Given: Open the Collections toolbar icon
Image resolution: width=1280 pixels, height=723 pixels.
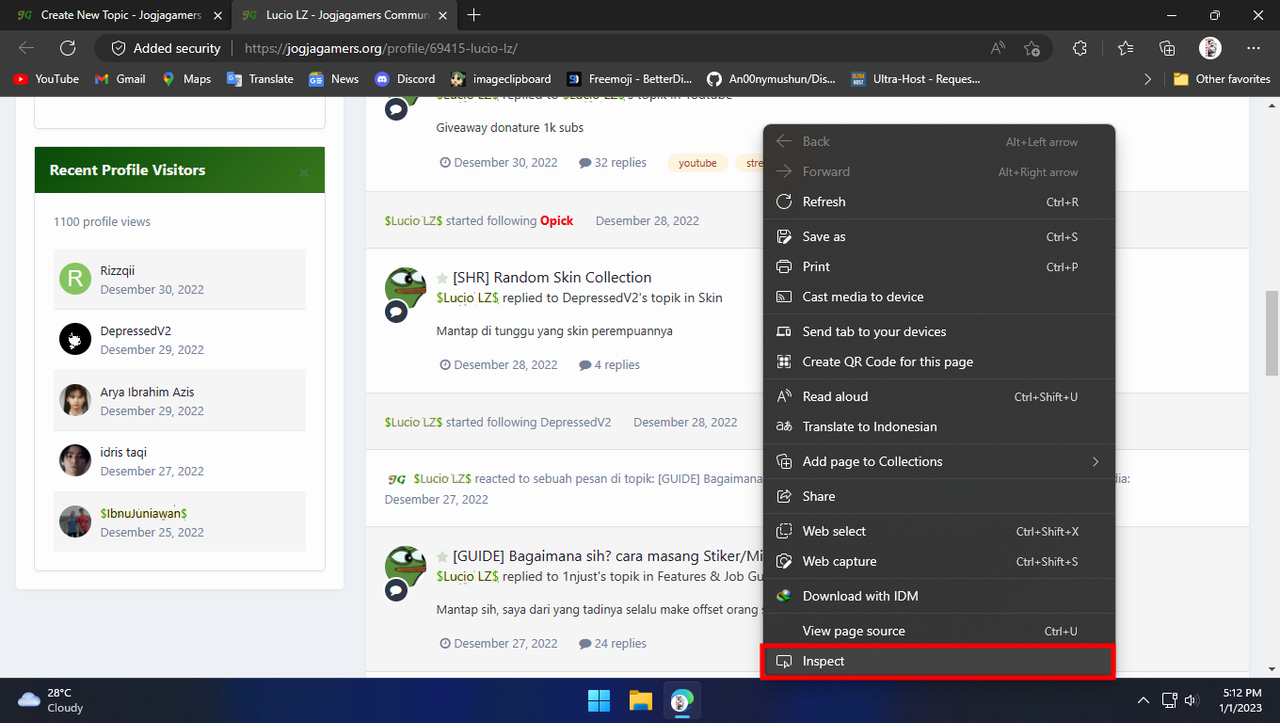Looking at the screenshot, I should pyautogui.click(x=1167, y=48).
